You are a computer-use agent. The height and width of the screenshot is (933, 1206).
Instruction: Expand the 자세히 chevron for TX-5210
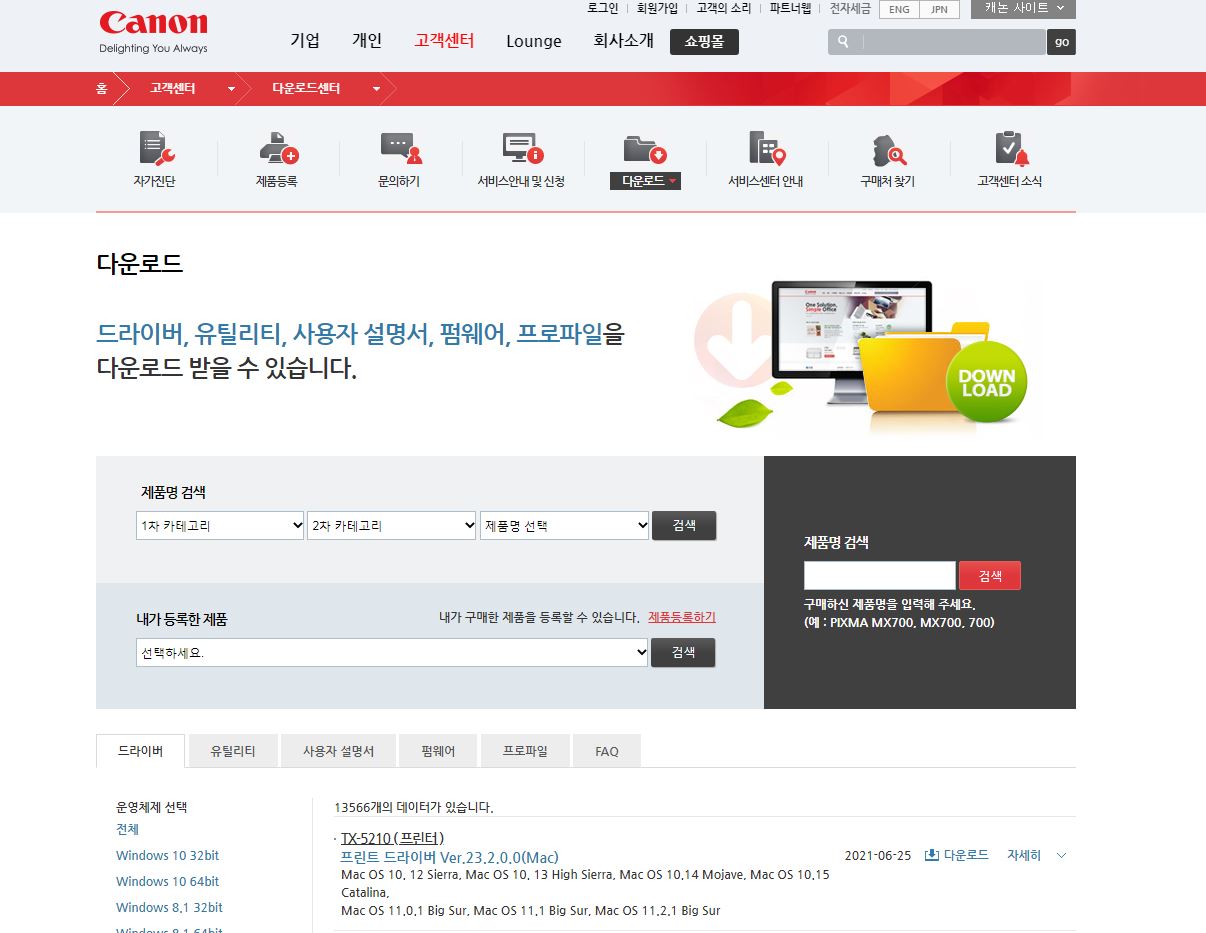(1062, 856)
